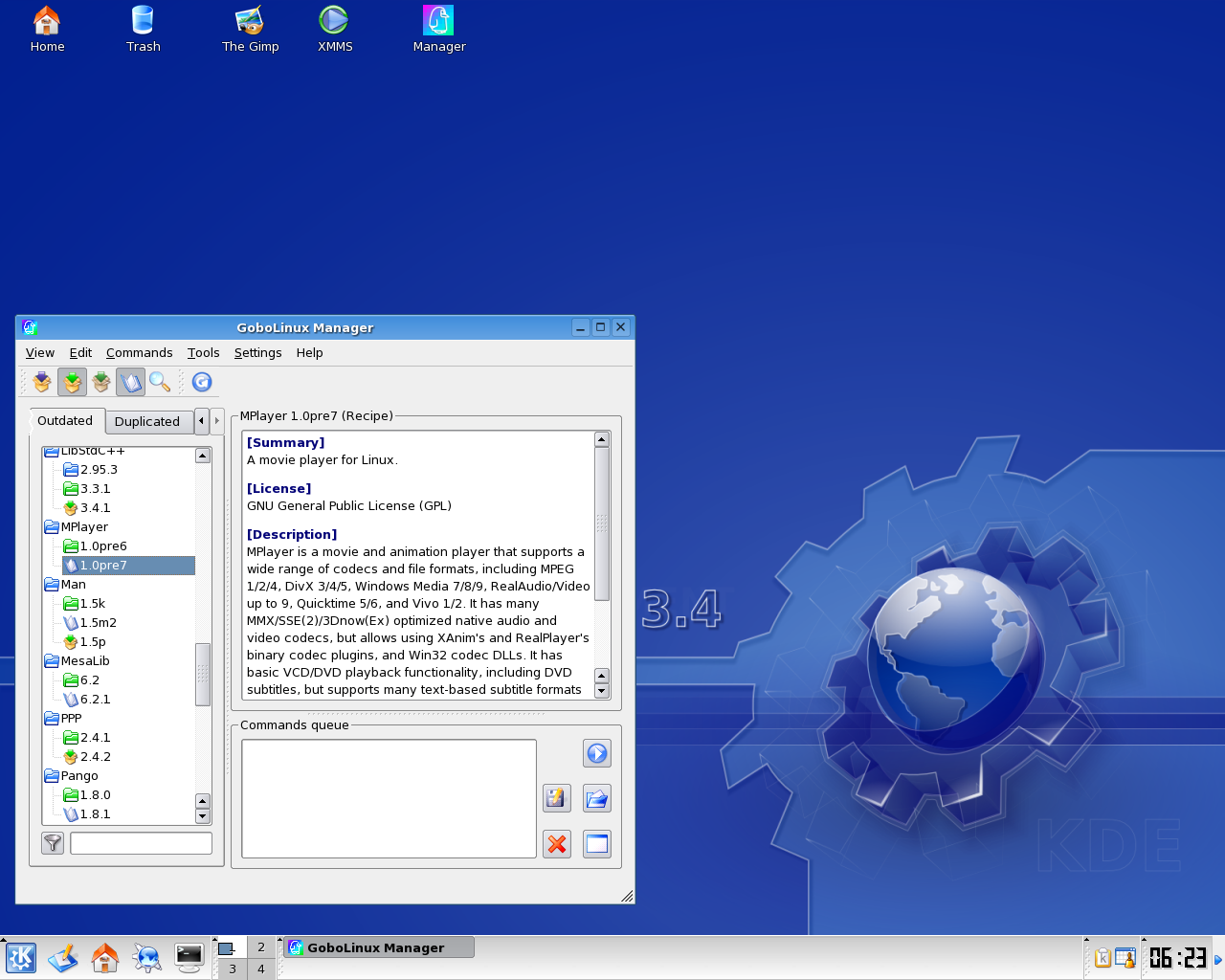1225x980 pixels.
Task: Select MesaLib version 6.2.1
Action: click(x=87, y=700)
